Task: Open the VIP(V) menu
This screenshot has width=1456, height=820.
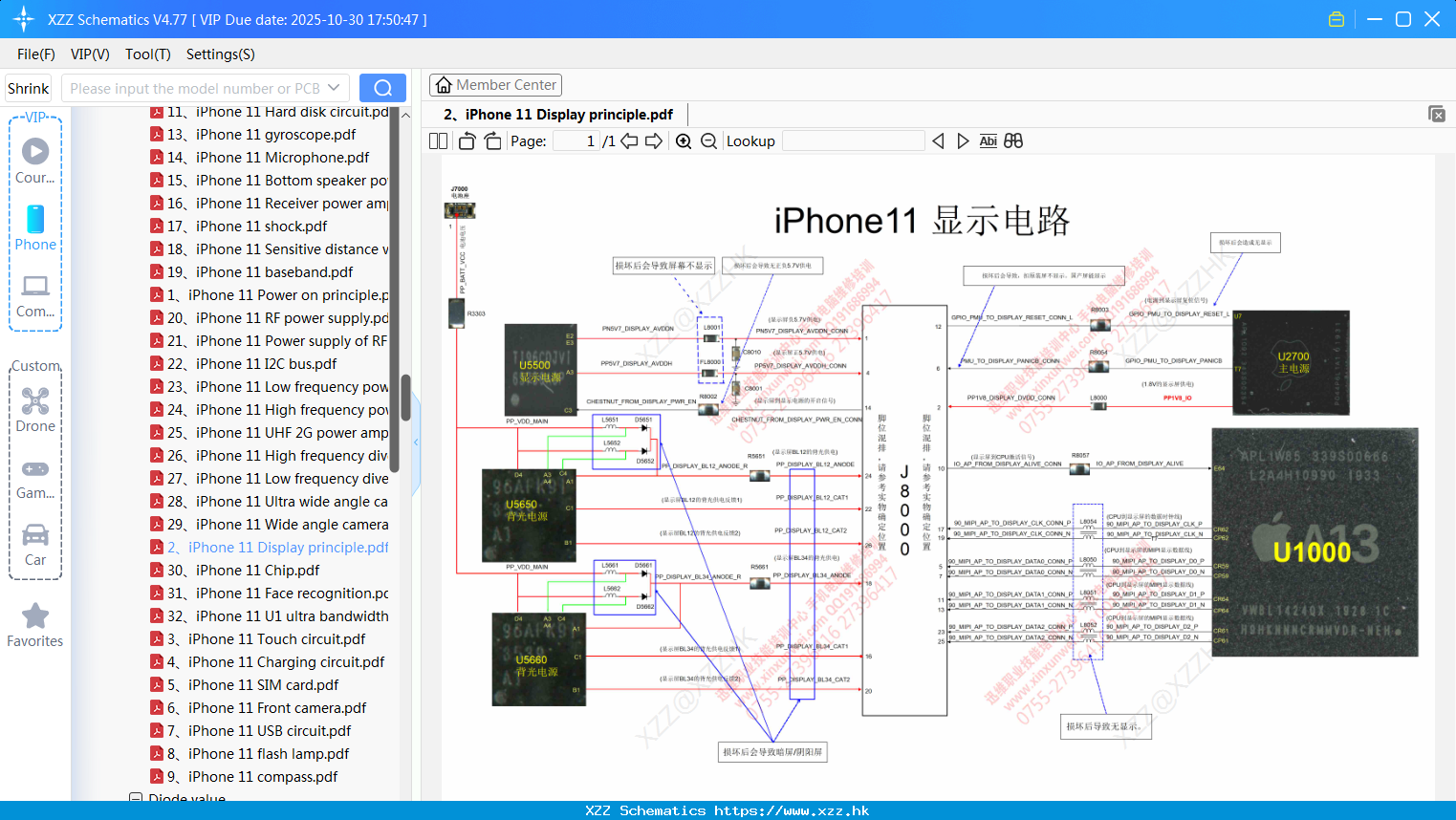Action: (x=90, y=54)
